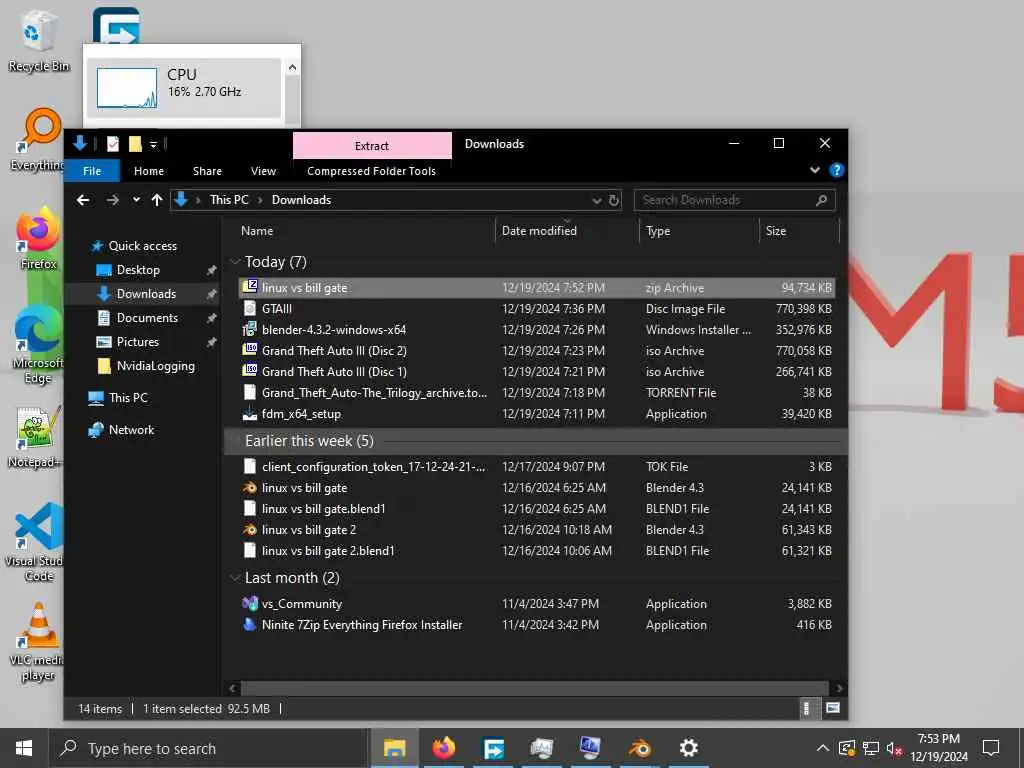Open the address bar history dropdown
Viewport: 1024px width, 768px height.
click(596, 200)
